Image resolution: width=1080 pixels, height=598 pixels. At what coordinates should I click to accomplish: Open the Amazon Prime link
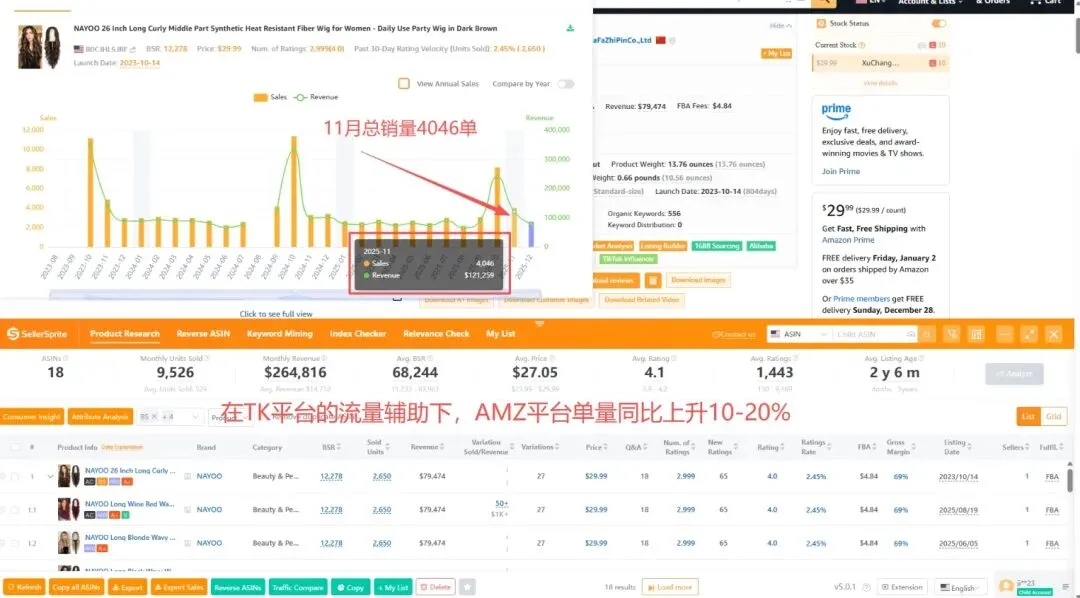(848, 240)
